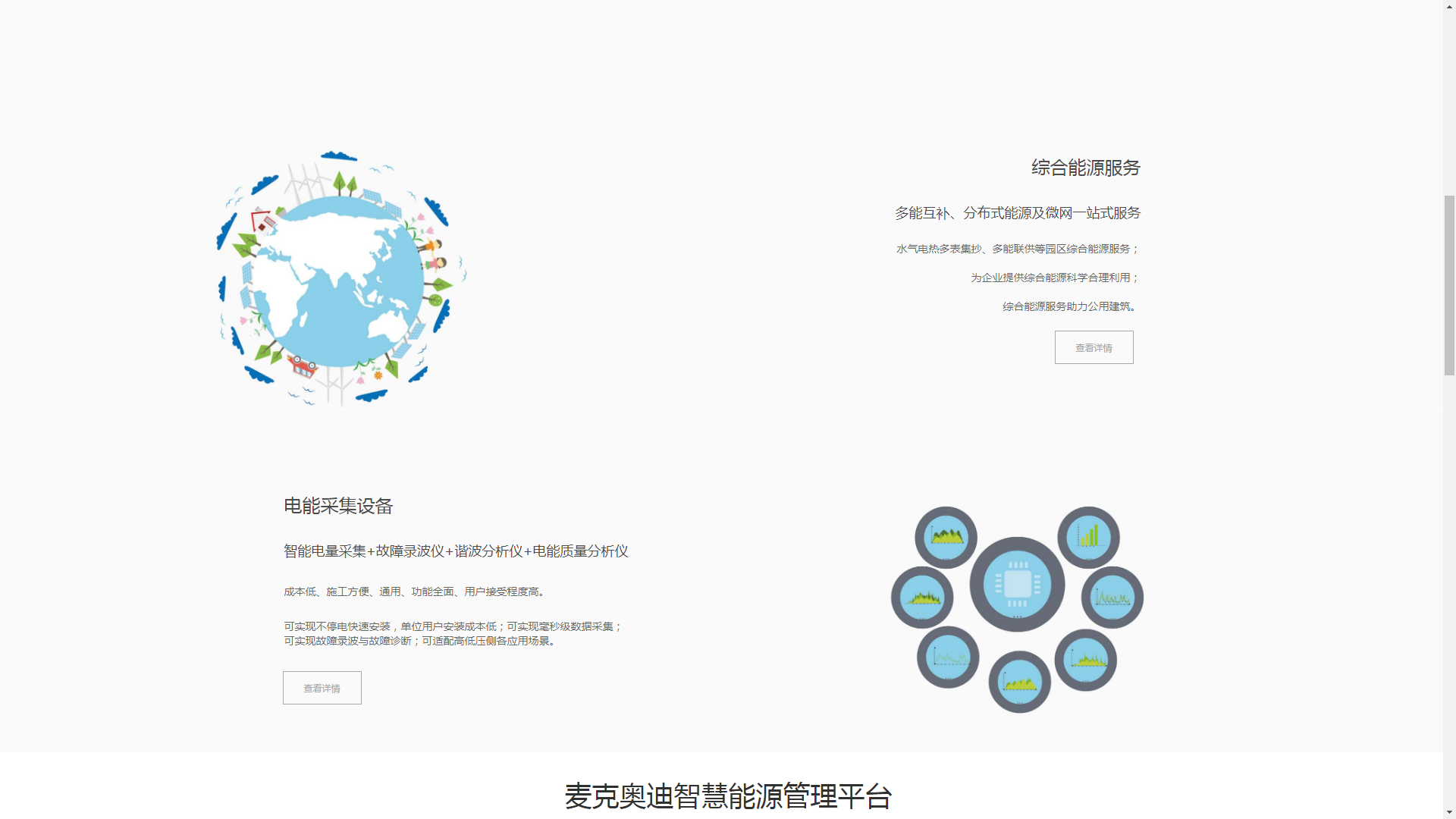Click the left-middle area chart circle icon
The height and width of the screenshot is (819, 1456).
coord(922,598)
